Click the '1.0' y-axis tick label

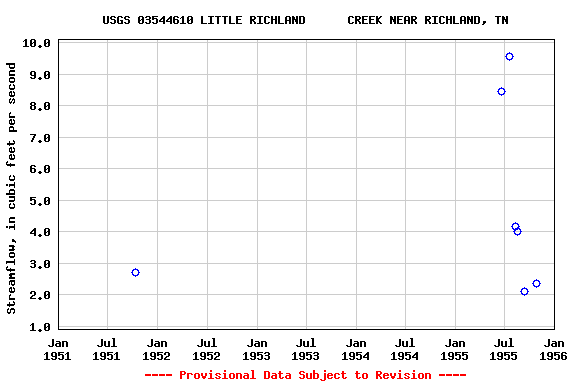pos(40,327)
